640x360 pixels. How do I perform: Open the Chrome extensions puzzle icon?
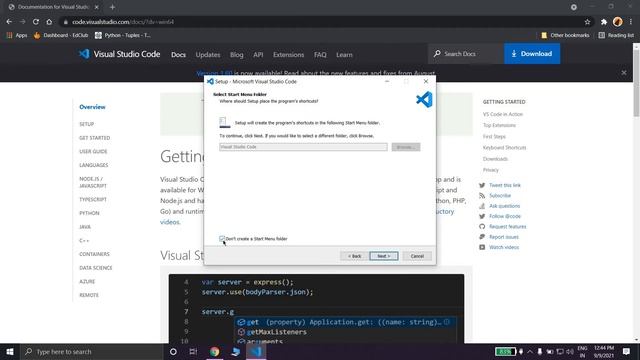tap(604, 22)
